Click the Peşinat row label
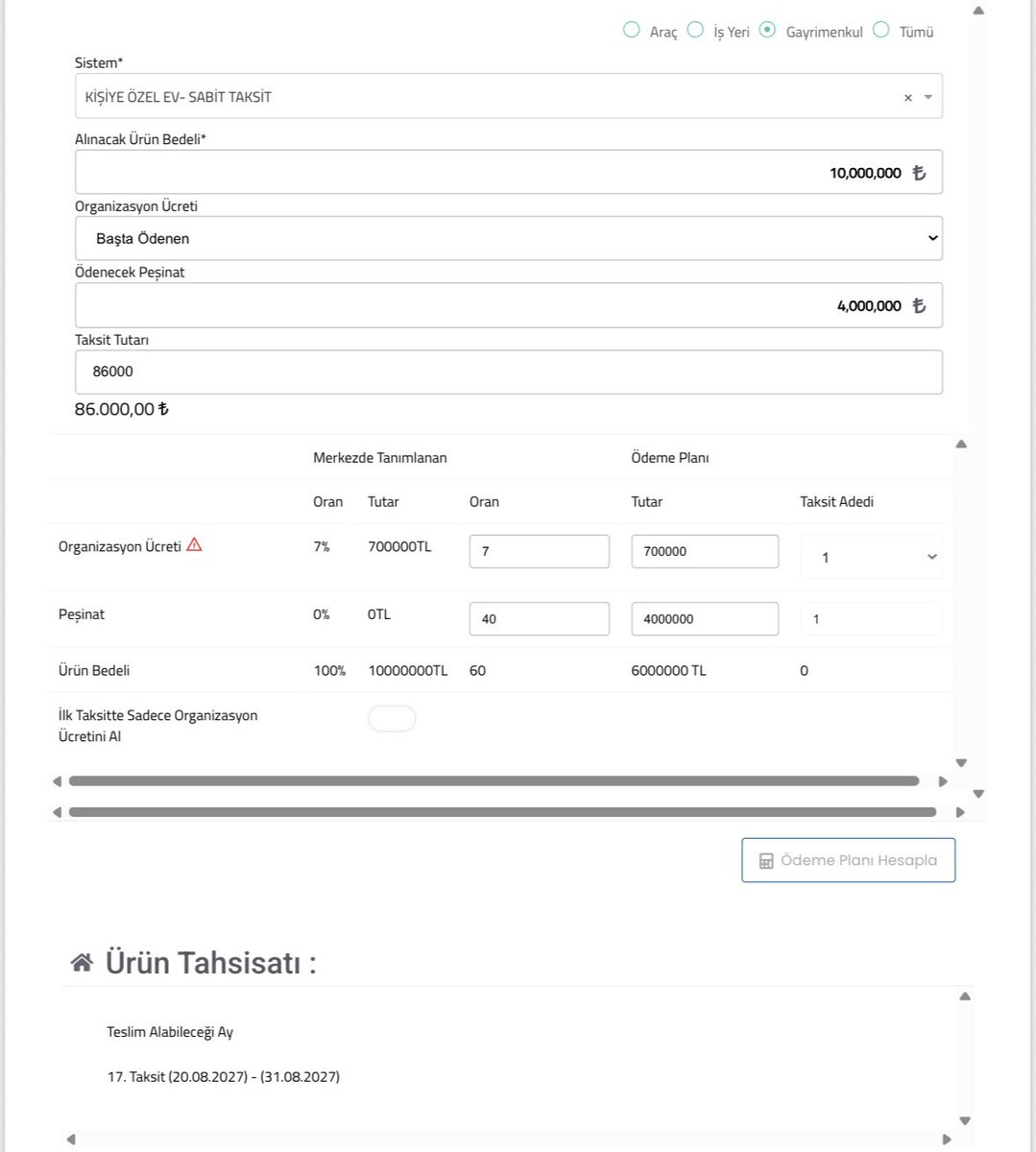Screen dimensions: 1036x1152 82,614
